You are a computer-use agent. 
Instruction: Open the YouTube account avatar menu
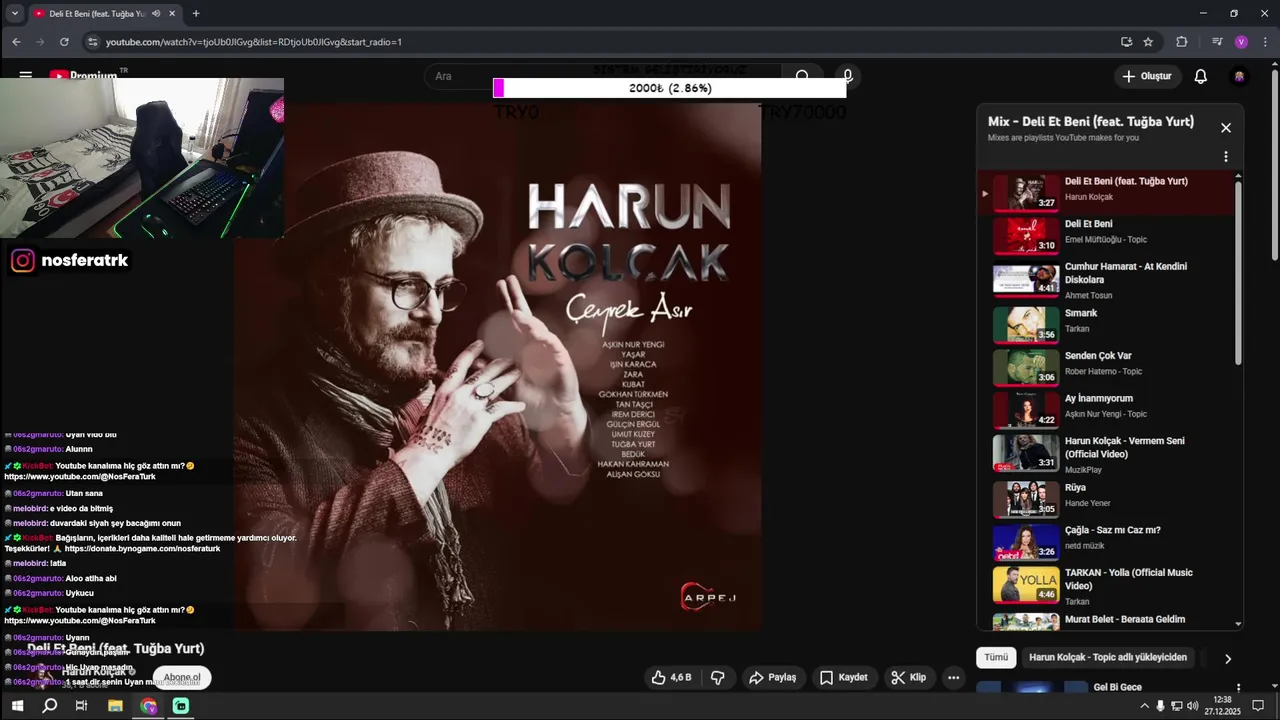tap(1239, 76)
